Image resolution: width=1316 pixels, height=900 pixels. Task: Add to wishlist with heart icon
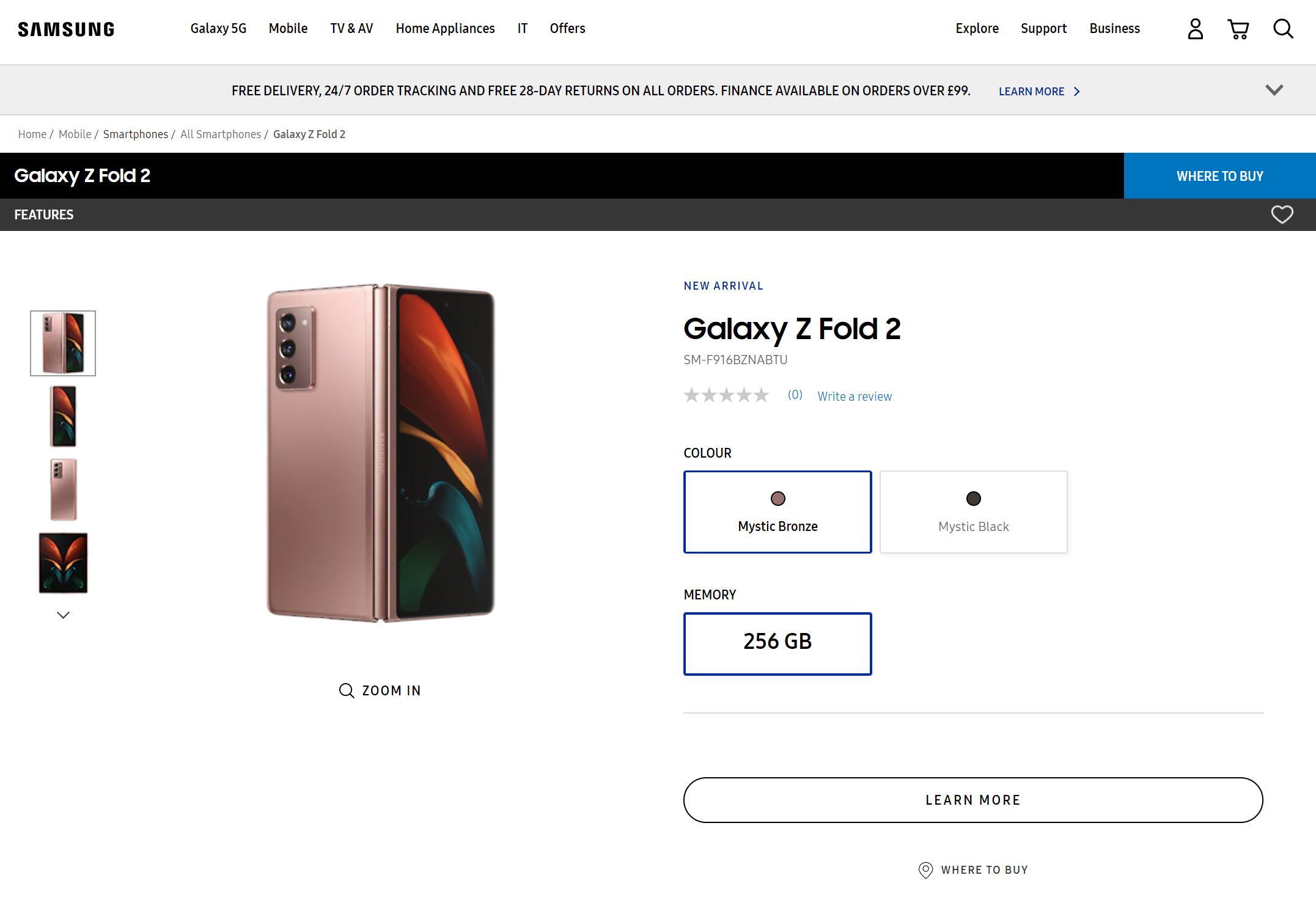pos(1282,214)
